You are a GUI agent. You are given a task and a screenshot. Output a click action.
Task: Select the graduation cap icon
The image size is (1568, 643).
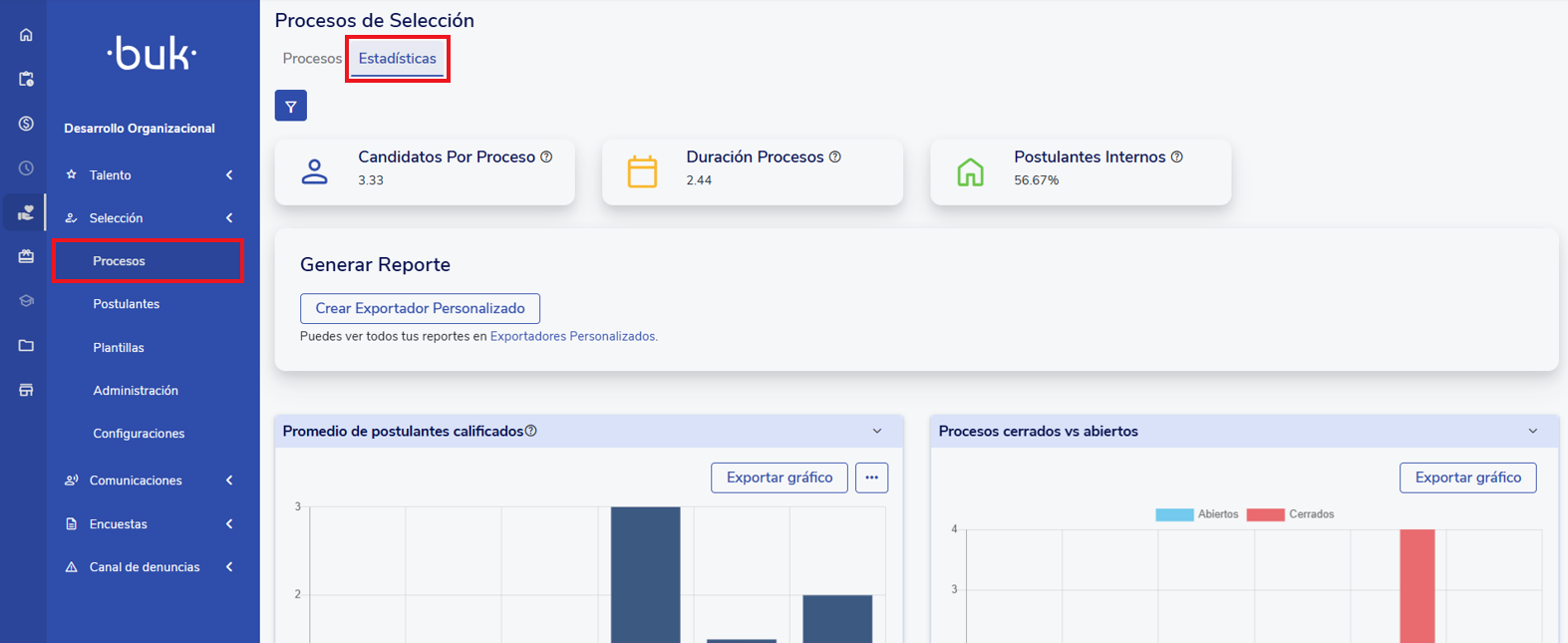(26, 301)
